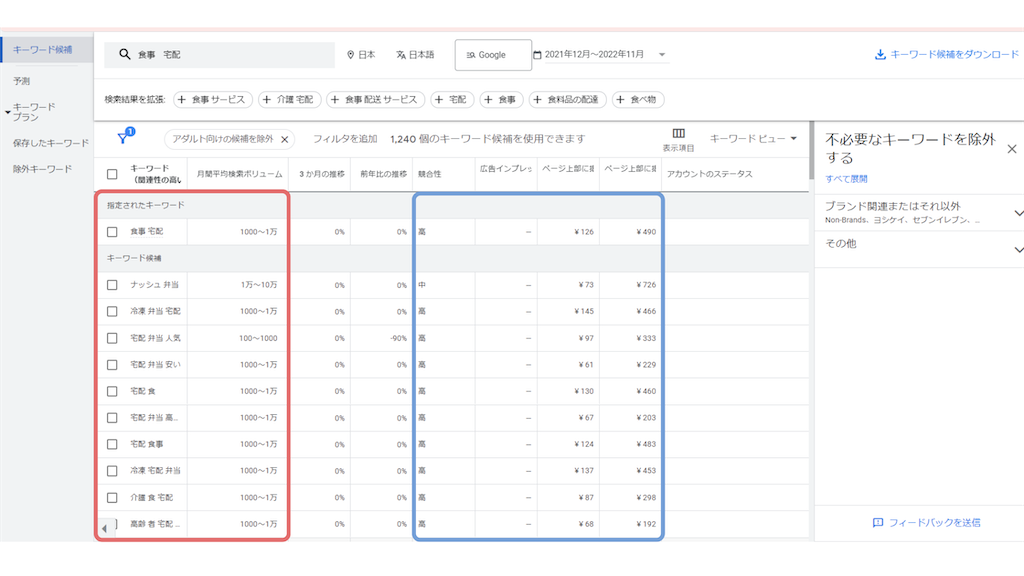Select the 日本語 language setting
The height and width of the screenshot is (576, 1024).
pos(415,55)
